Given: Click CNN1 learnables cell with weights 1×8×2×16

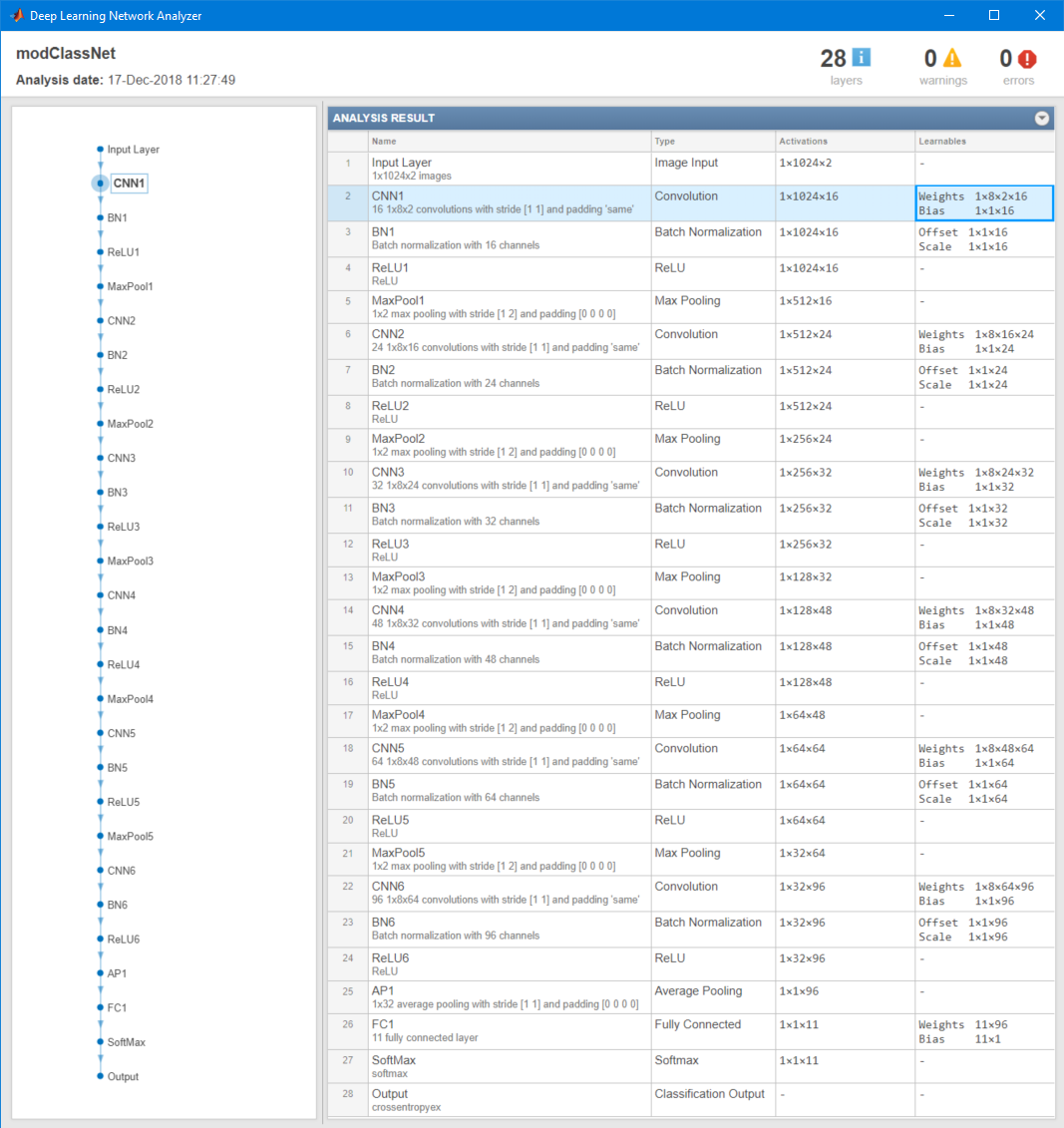Looking at the screenshot, I should (x=985, y=202).
